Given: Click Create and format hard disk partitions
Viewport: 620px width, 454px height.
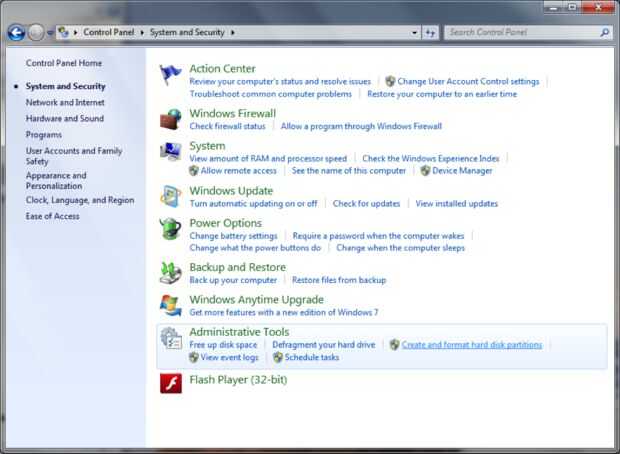Looking at the screenshot, I should [x=472, y=345].
